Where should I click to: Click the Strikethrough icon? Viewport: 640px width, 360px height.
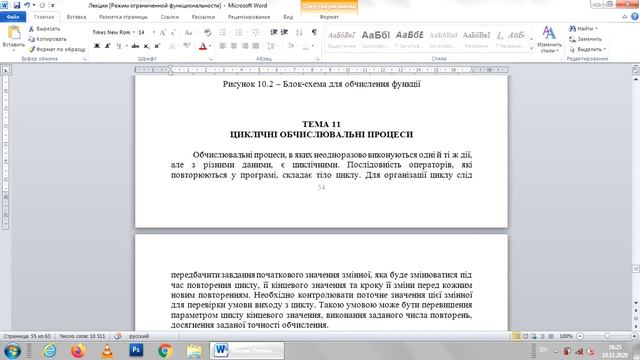point(135,46)
